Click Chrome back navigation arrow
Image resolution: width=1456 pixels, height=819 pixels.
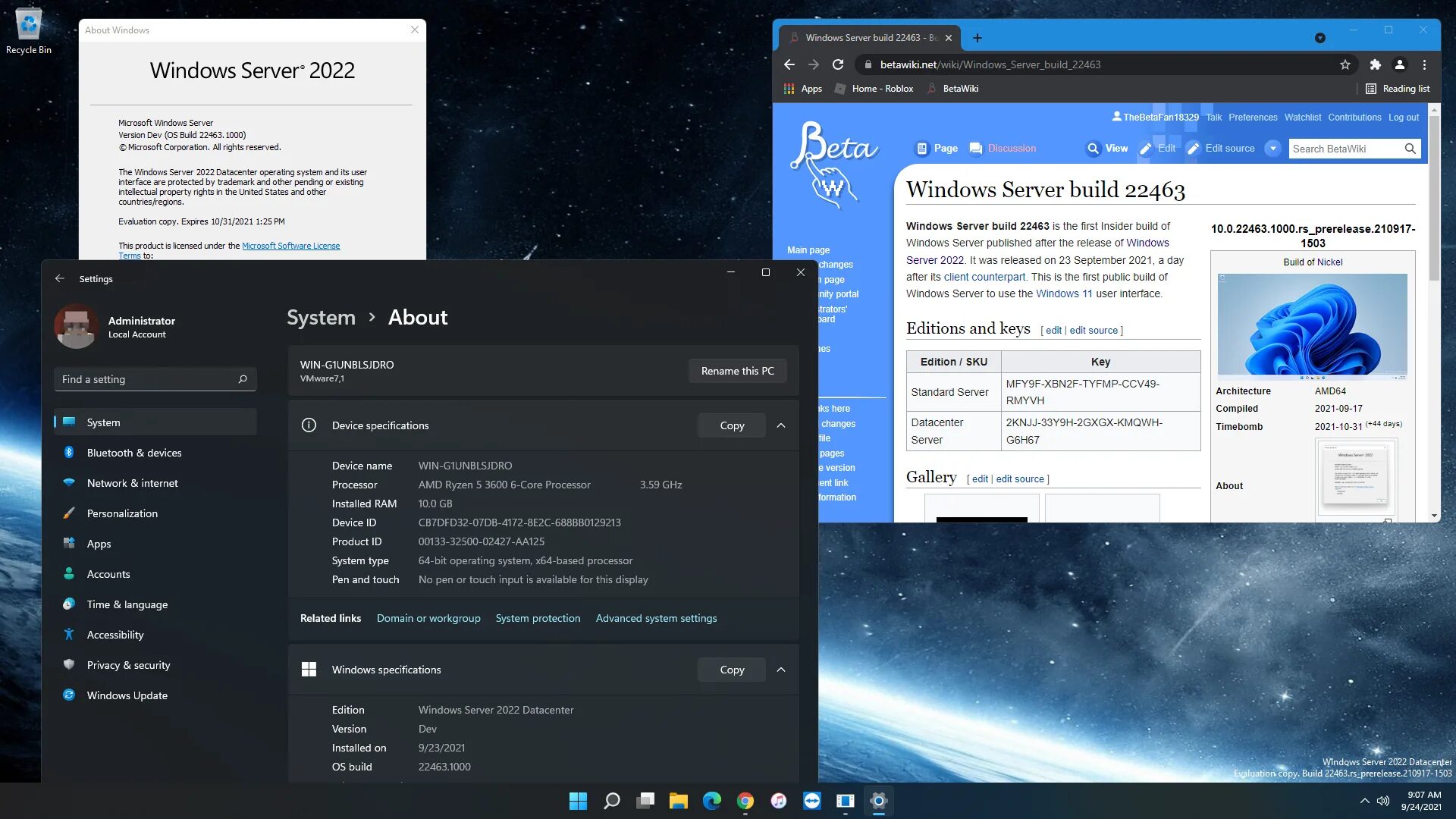coord(789,64)
